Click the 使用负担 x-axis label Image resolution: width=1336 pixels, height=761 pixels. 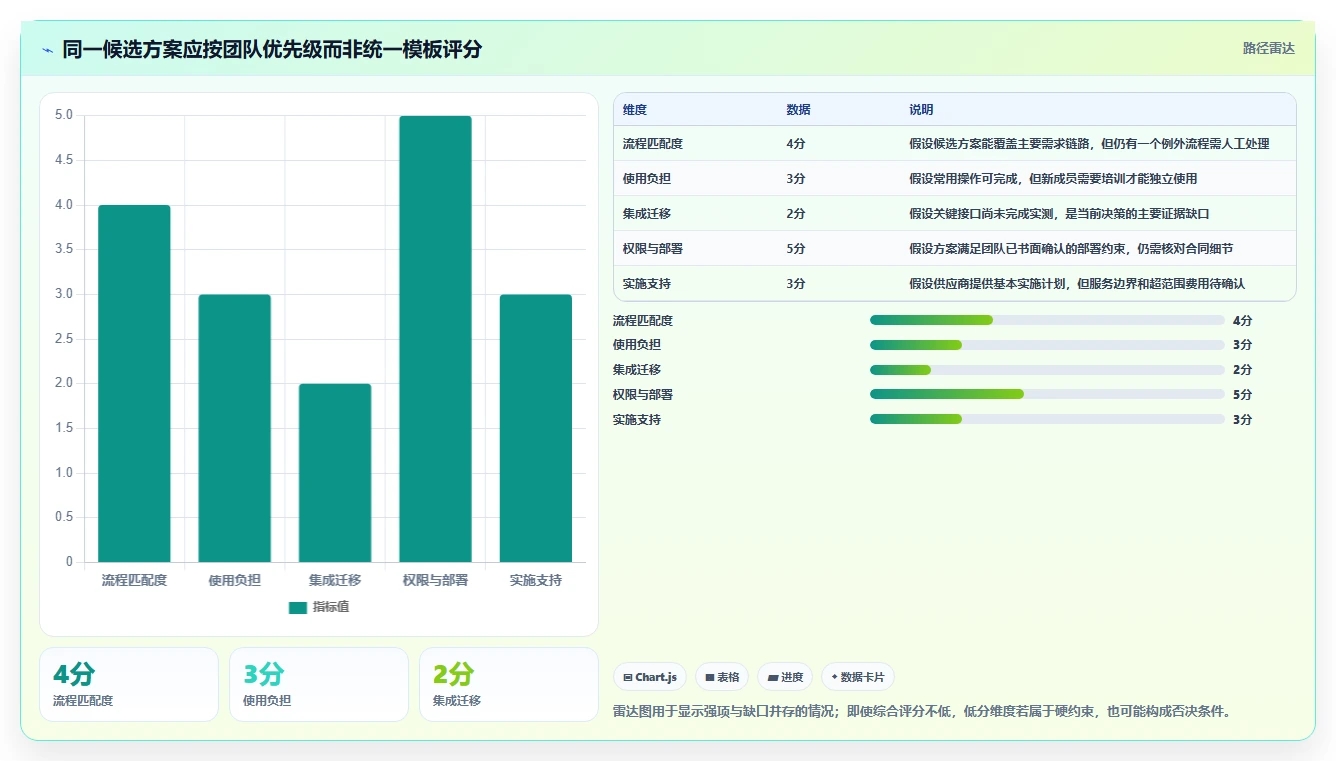pos(235,580)
